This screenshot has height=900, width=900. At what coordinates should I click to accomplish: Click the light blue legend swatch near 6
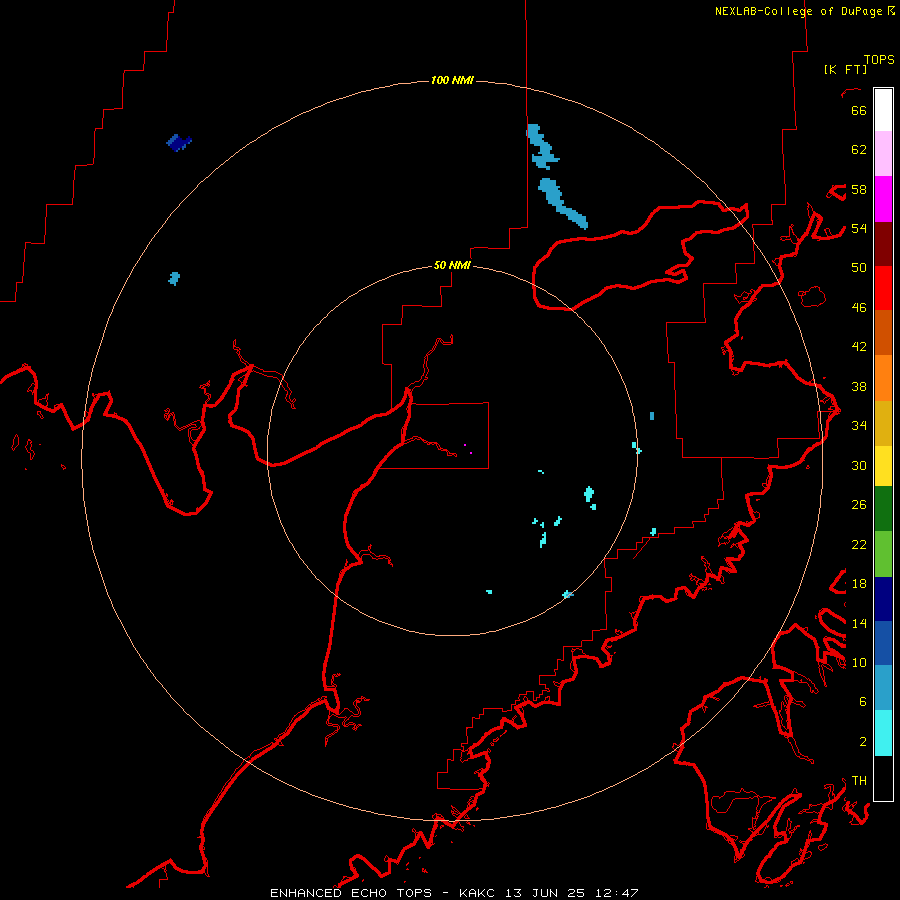coord(883,688)
